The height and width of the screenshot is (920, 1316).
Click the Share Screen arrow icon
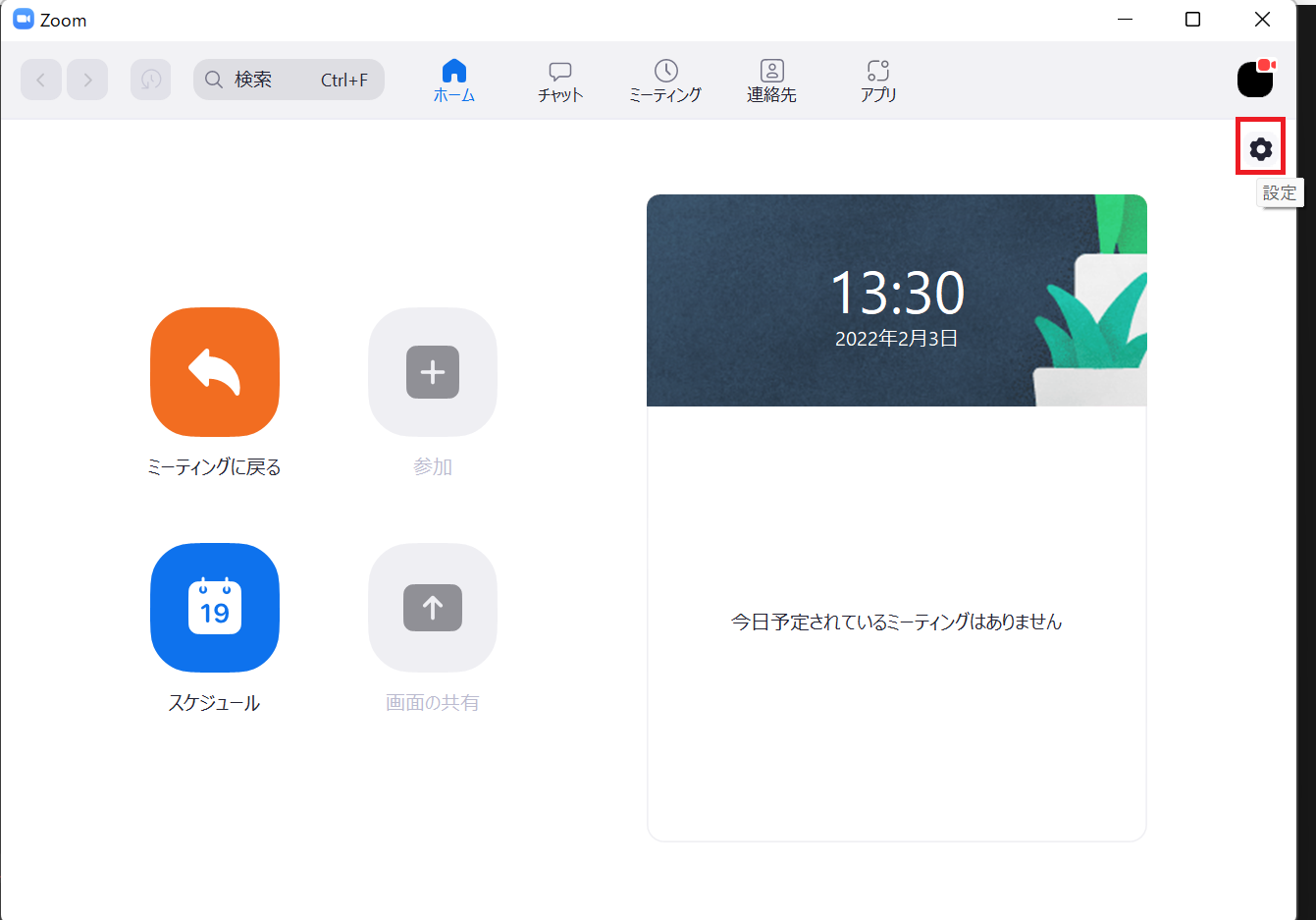coord(433,608)
